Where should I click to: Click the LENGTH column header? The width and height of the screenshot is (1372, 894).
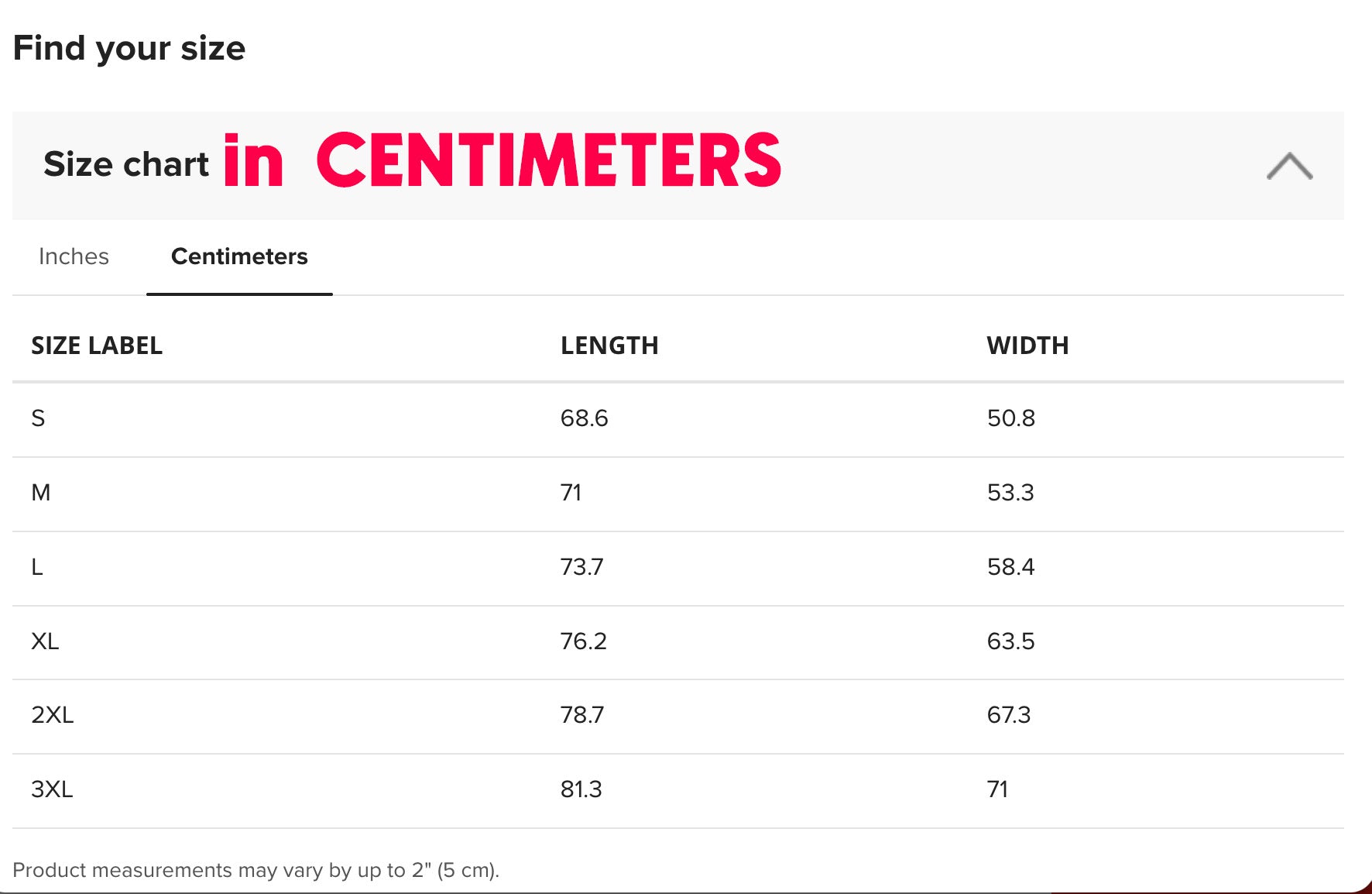609,346
